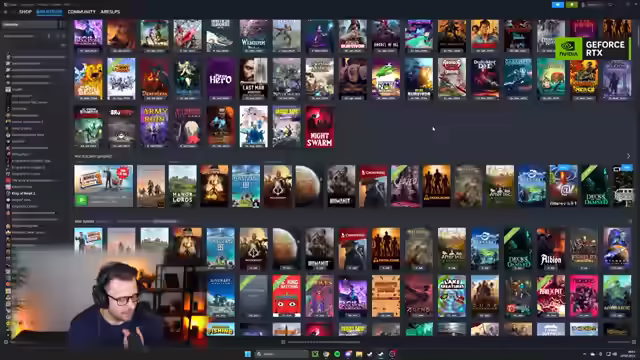
Task: Click the Windows taskbar search box
Action: coord(282,354)
